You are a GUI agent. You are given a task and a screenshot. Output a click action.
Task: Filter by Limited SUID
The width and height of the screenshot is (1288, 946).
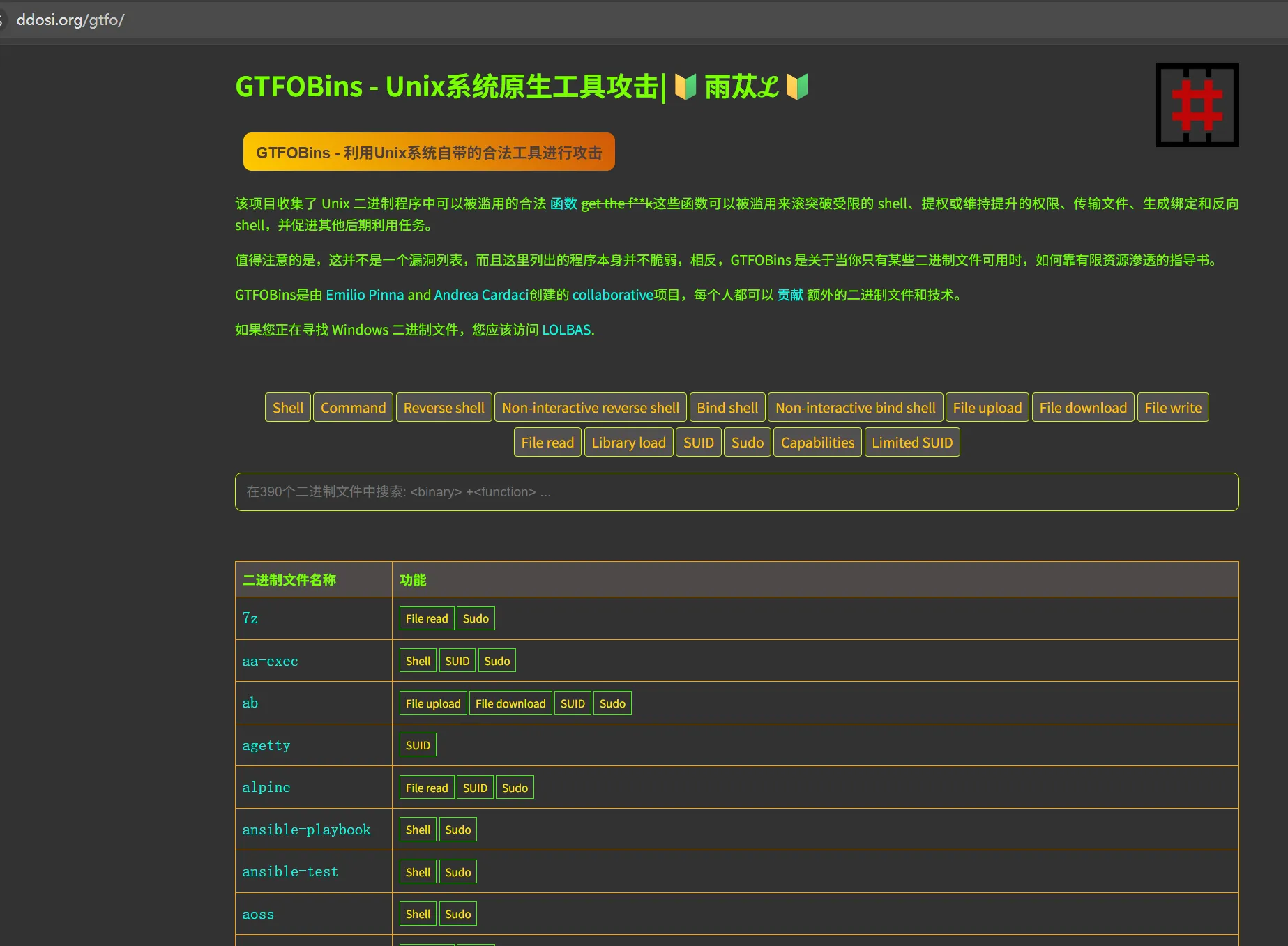912,443
